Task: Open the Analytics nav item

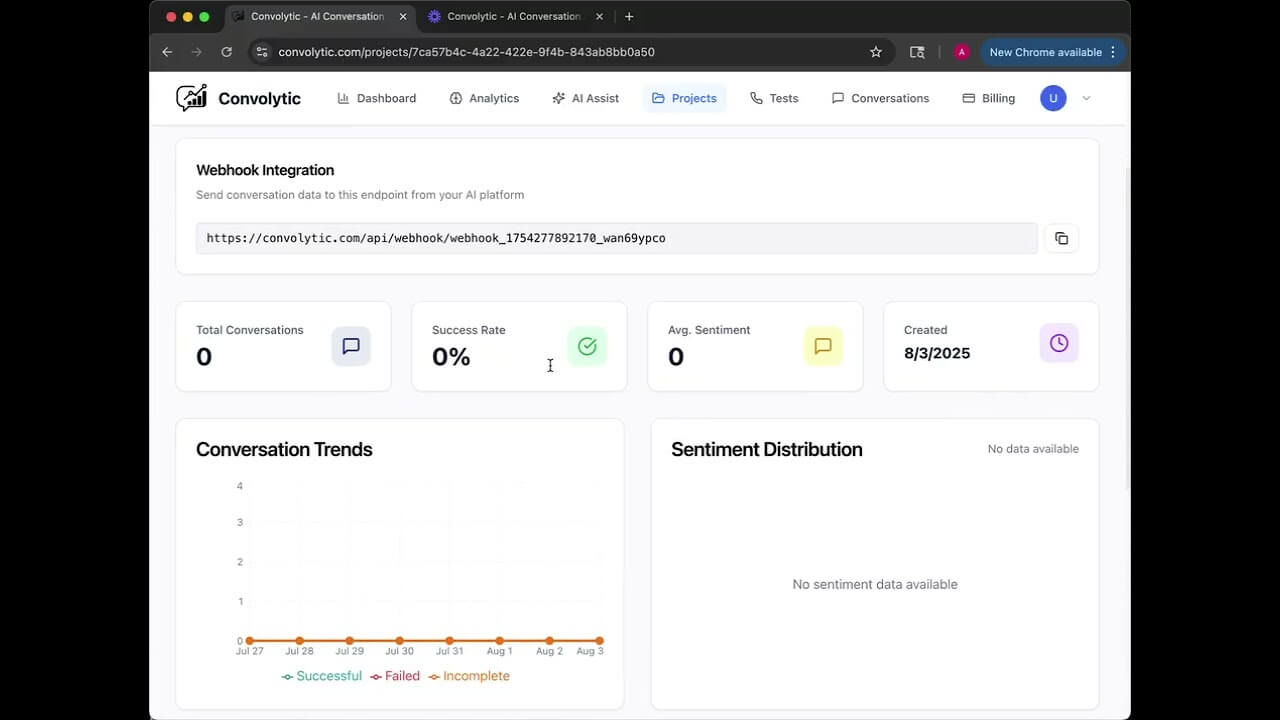Action: click(484, 98)
